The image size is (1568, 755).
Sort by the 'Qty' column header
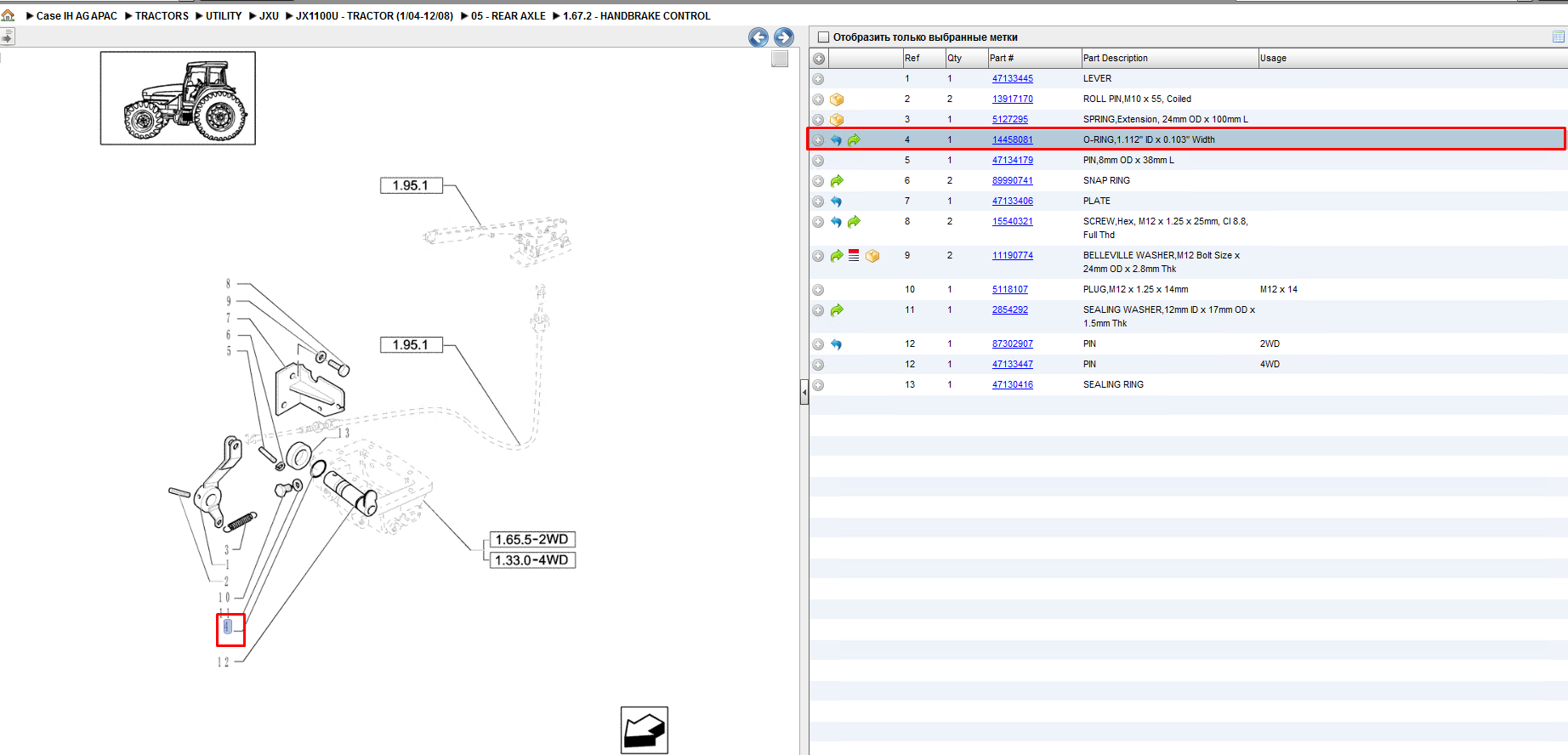(966, 58)
